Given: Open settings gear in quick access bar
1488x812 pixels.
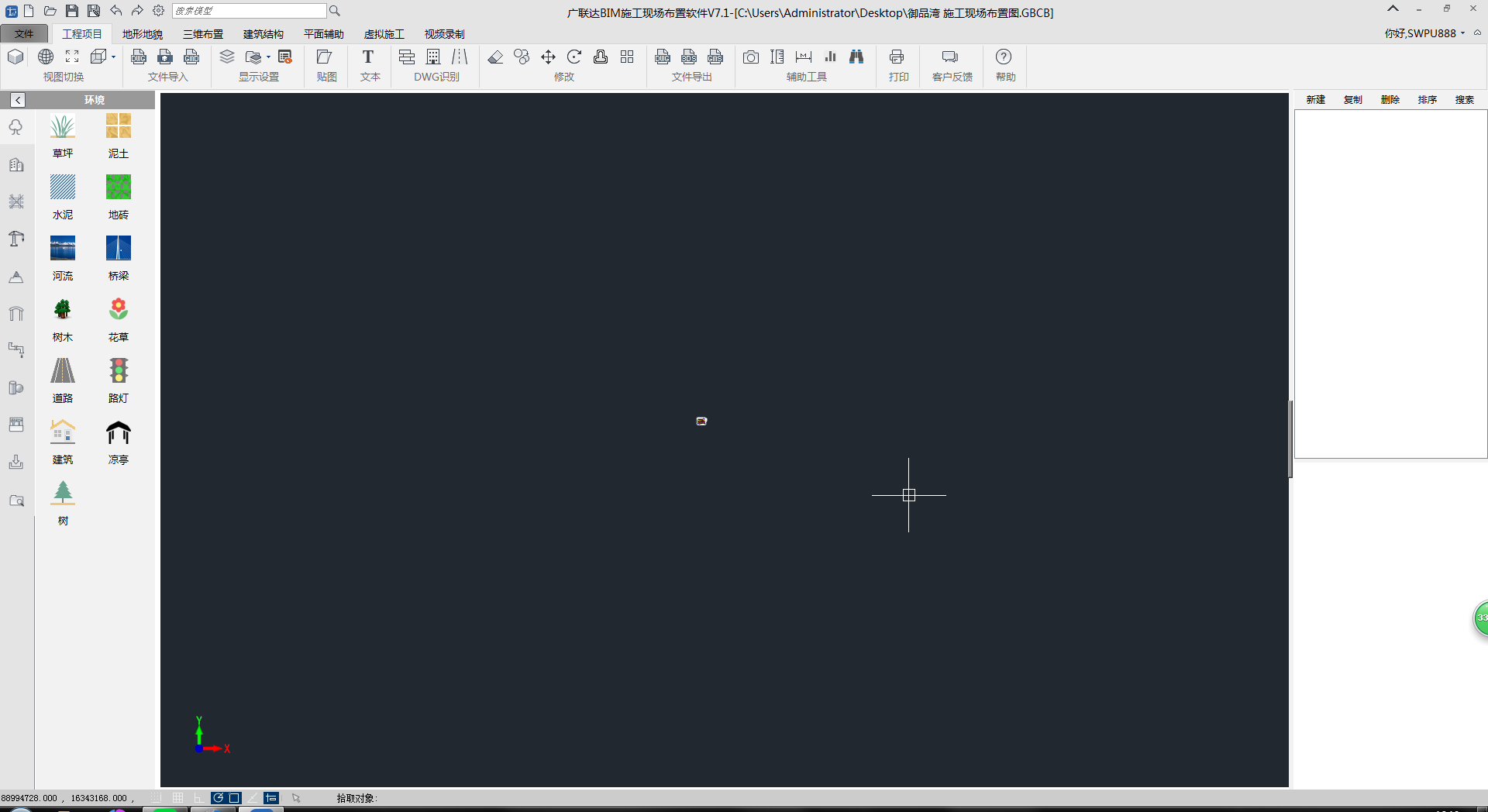Looking at the screenshot, I should [x=158, y=11].
